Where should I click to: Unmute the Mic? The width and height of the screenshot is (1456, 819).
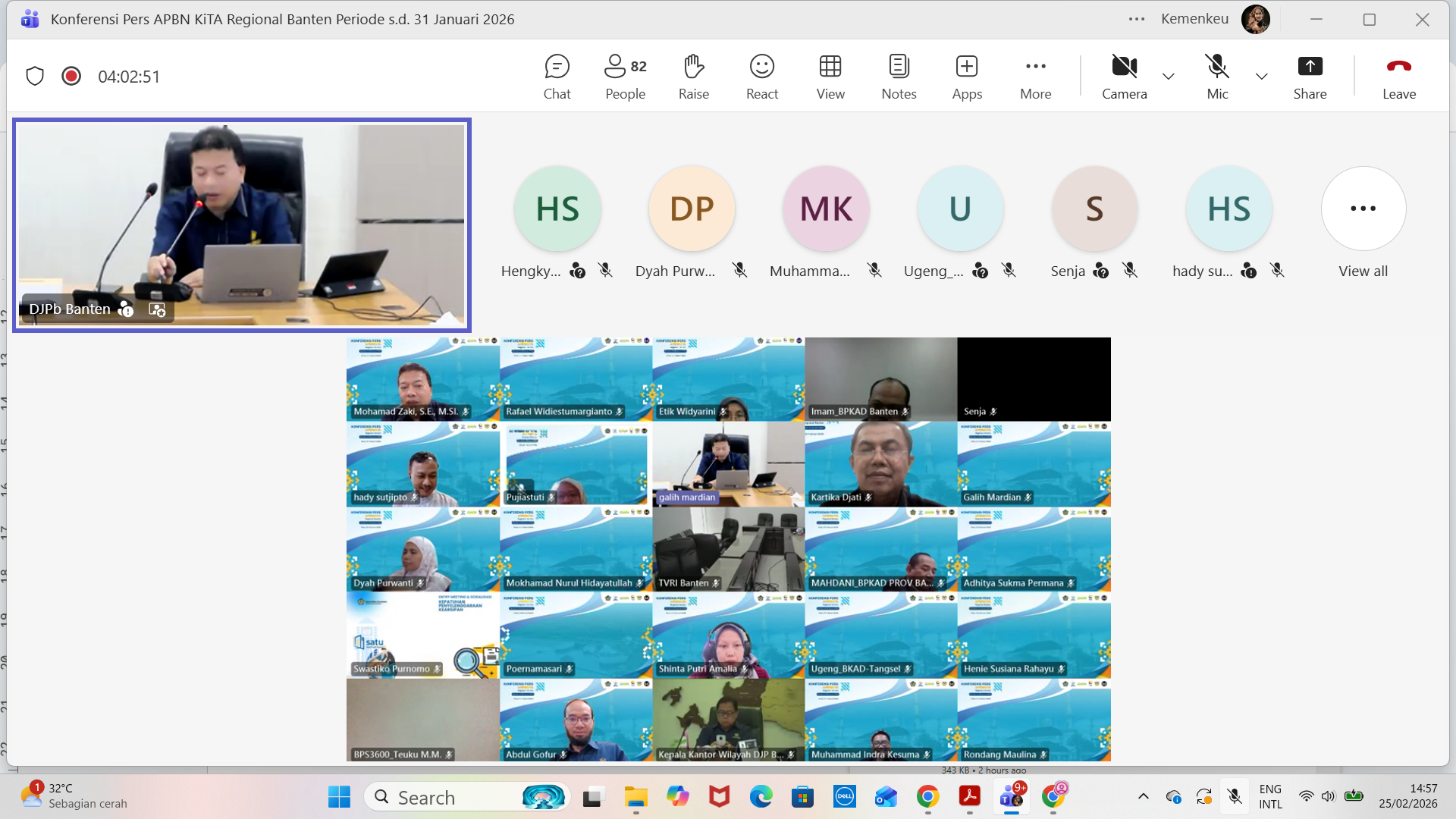1217,77
